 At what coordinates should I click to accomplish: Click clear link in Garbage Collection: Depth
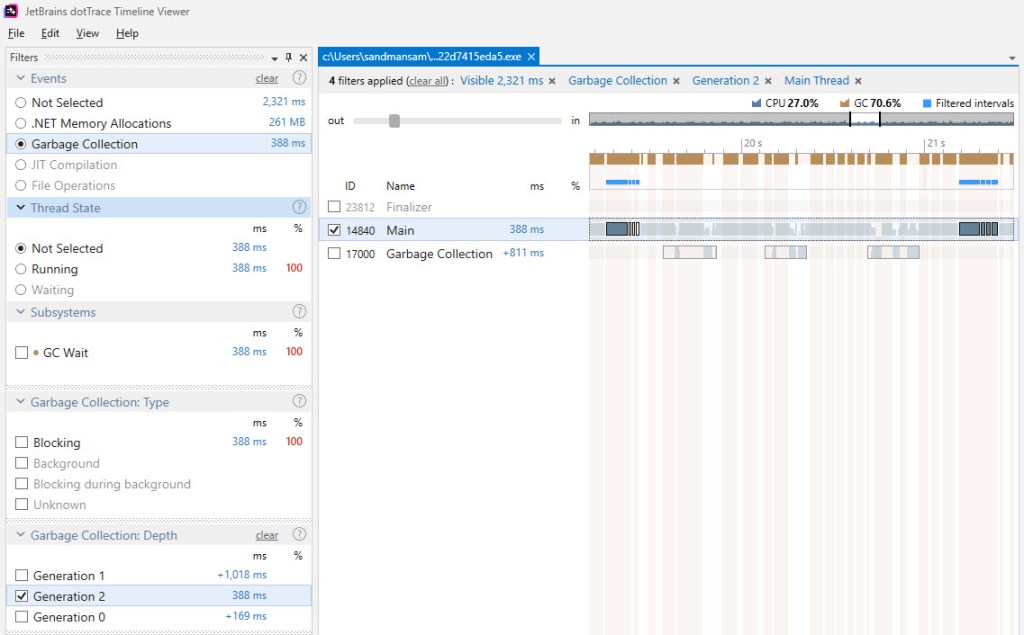pos(267,535)
